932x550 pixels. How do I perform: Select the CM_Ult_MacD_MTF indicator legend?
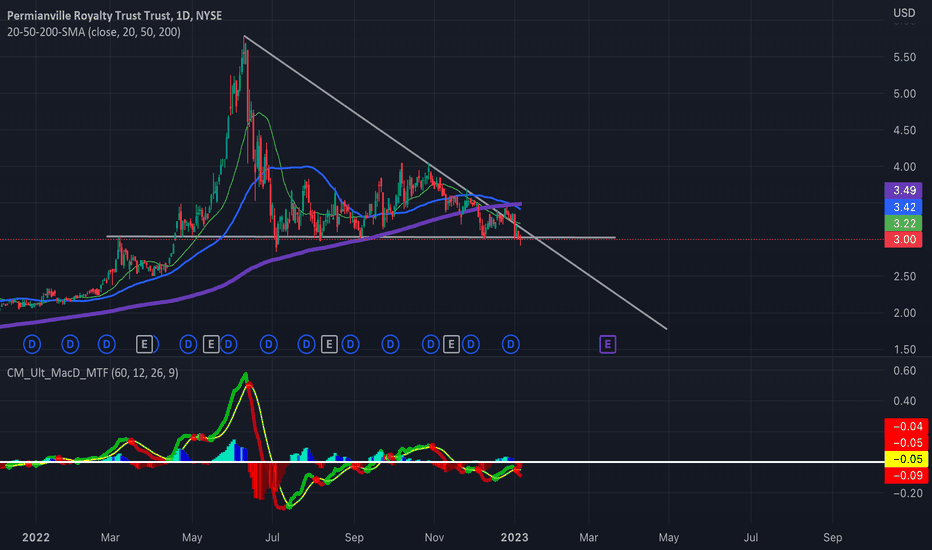coord(92,373)
